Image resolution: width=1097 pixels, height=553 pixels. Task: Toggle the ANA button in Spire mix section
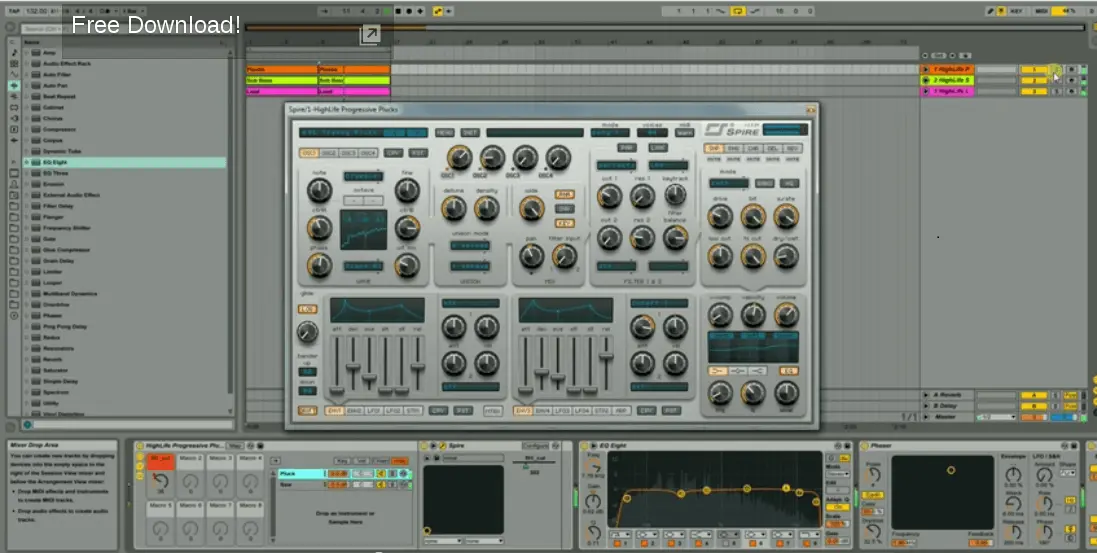click(565, 194)
